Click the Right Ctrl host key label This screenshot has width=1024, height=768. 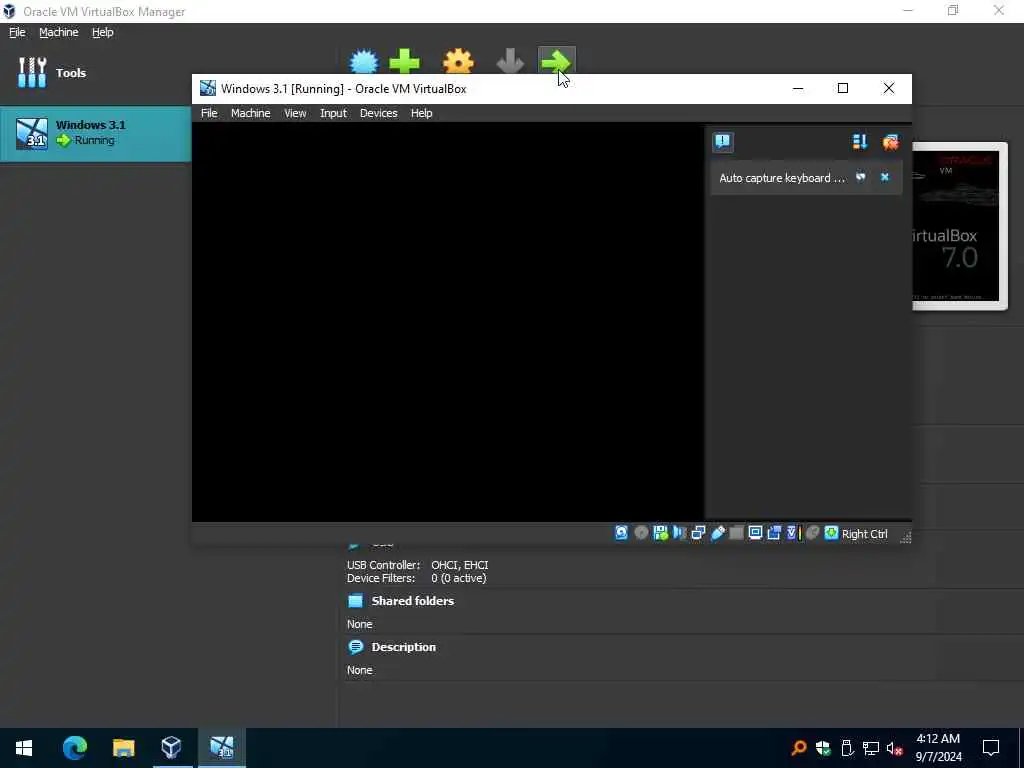pos(864,534)
